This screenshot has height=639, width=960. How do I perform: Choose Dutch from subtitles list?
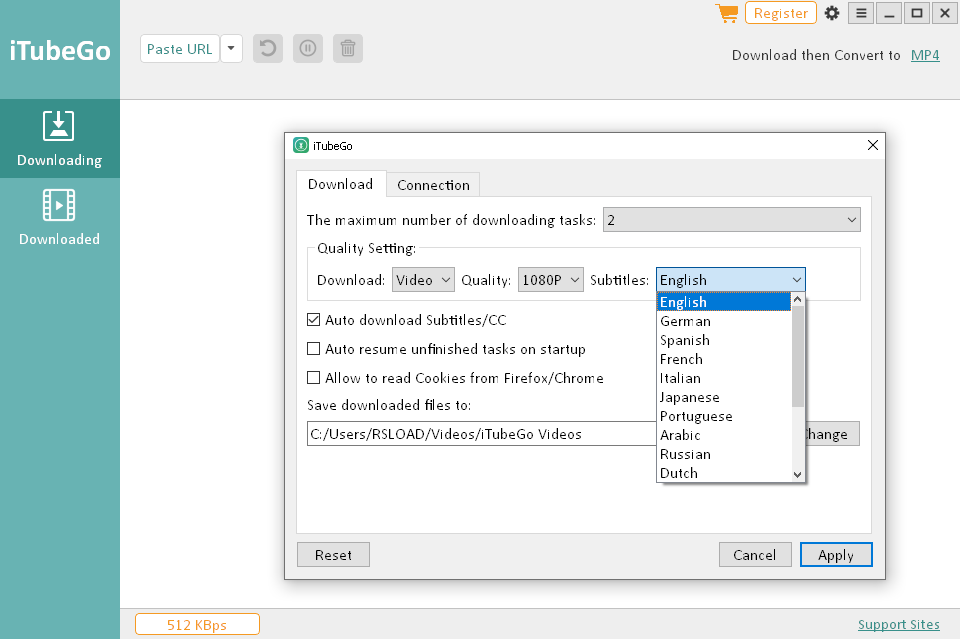724,473
